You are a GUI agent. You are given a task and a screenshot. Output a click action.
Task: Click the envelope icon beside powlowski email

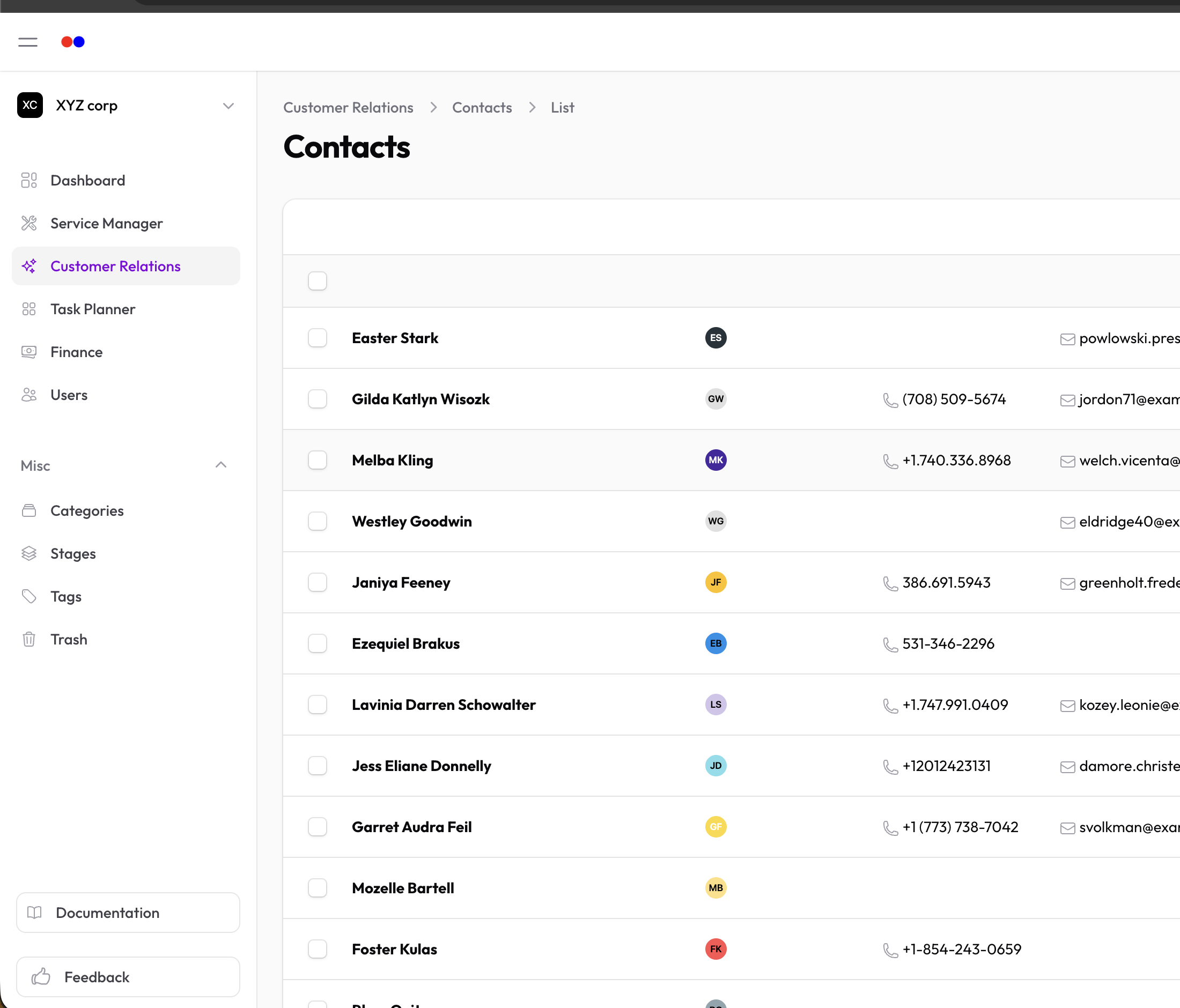1068,339
